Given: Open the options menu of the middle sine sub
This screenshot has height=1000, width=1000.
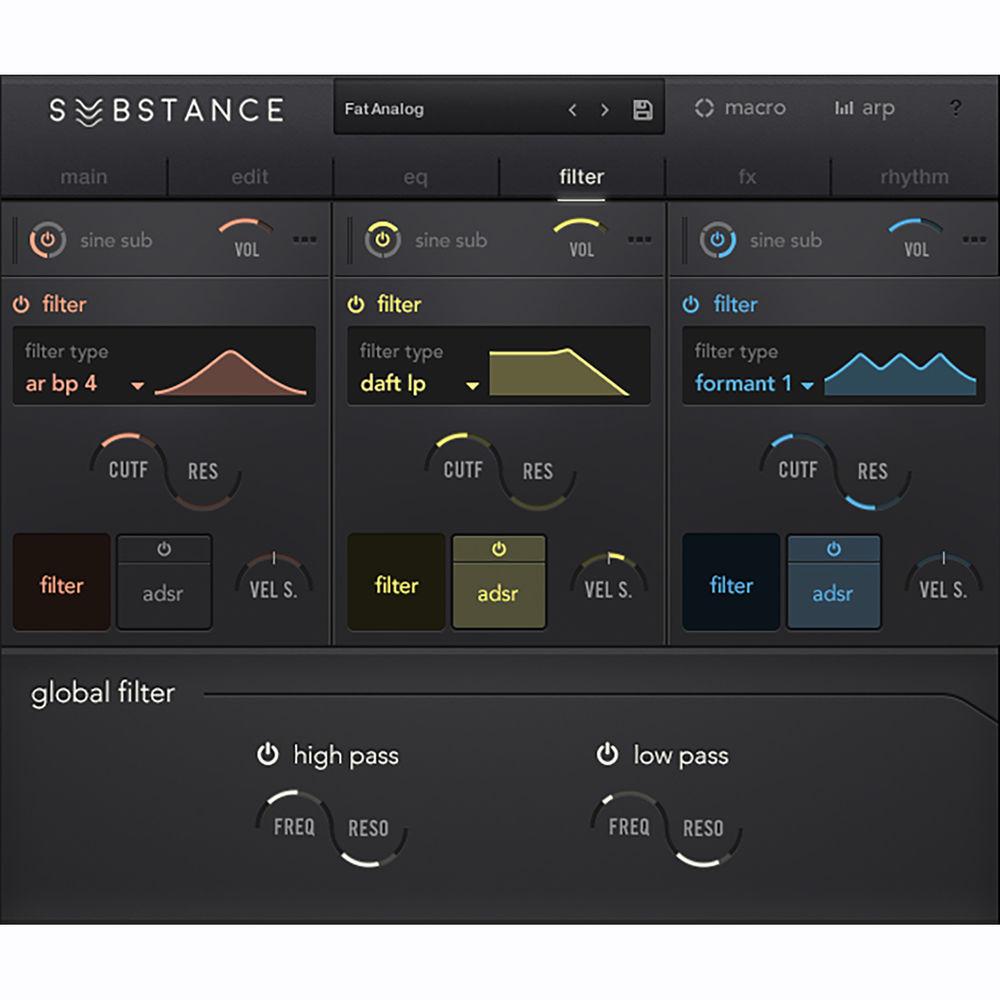Looking at the screenshot, I should pyautogui.click(x=640, y=240).
